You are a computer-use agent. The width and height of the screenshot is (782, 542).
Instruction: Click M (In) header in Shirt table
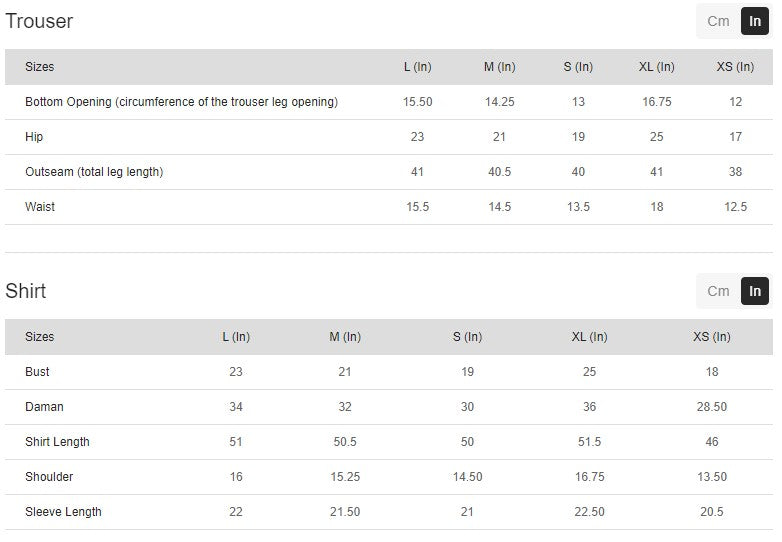click(345, 337)
